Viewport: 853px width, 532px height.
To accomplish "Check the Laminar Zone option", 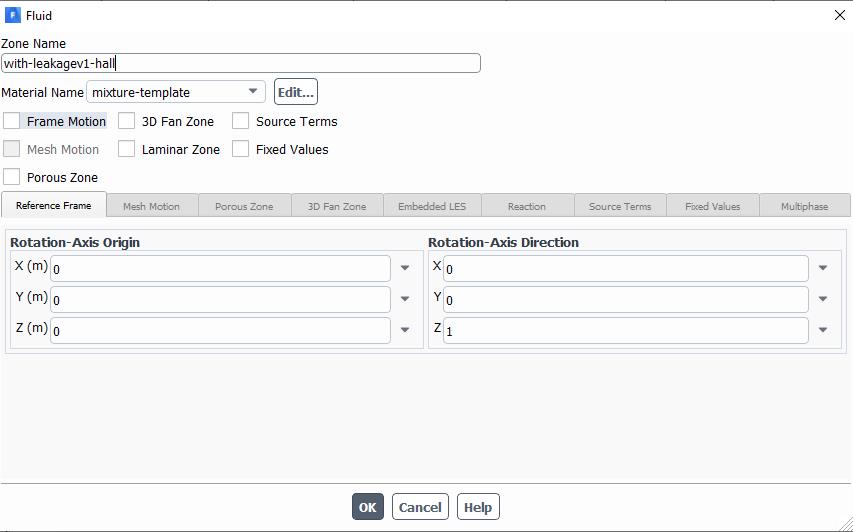I will [x=126, y=149].
